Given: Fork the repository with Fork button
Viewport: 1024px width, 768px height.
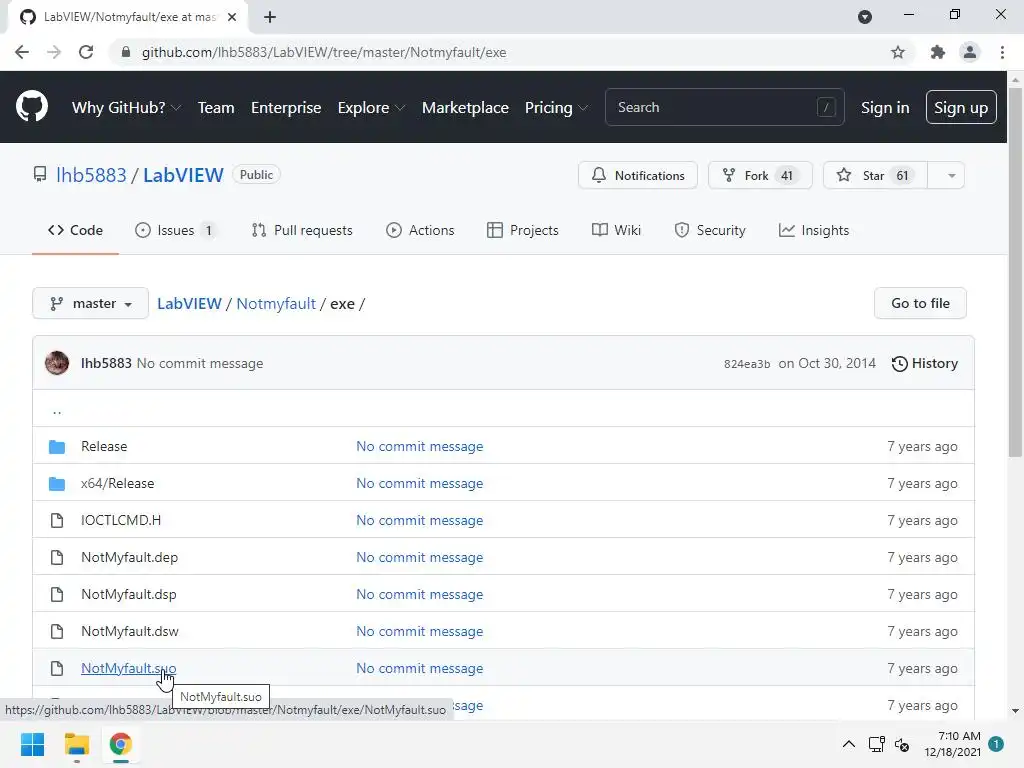Looking at the screenshot, I should click(x=760, y=176).
